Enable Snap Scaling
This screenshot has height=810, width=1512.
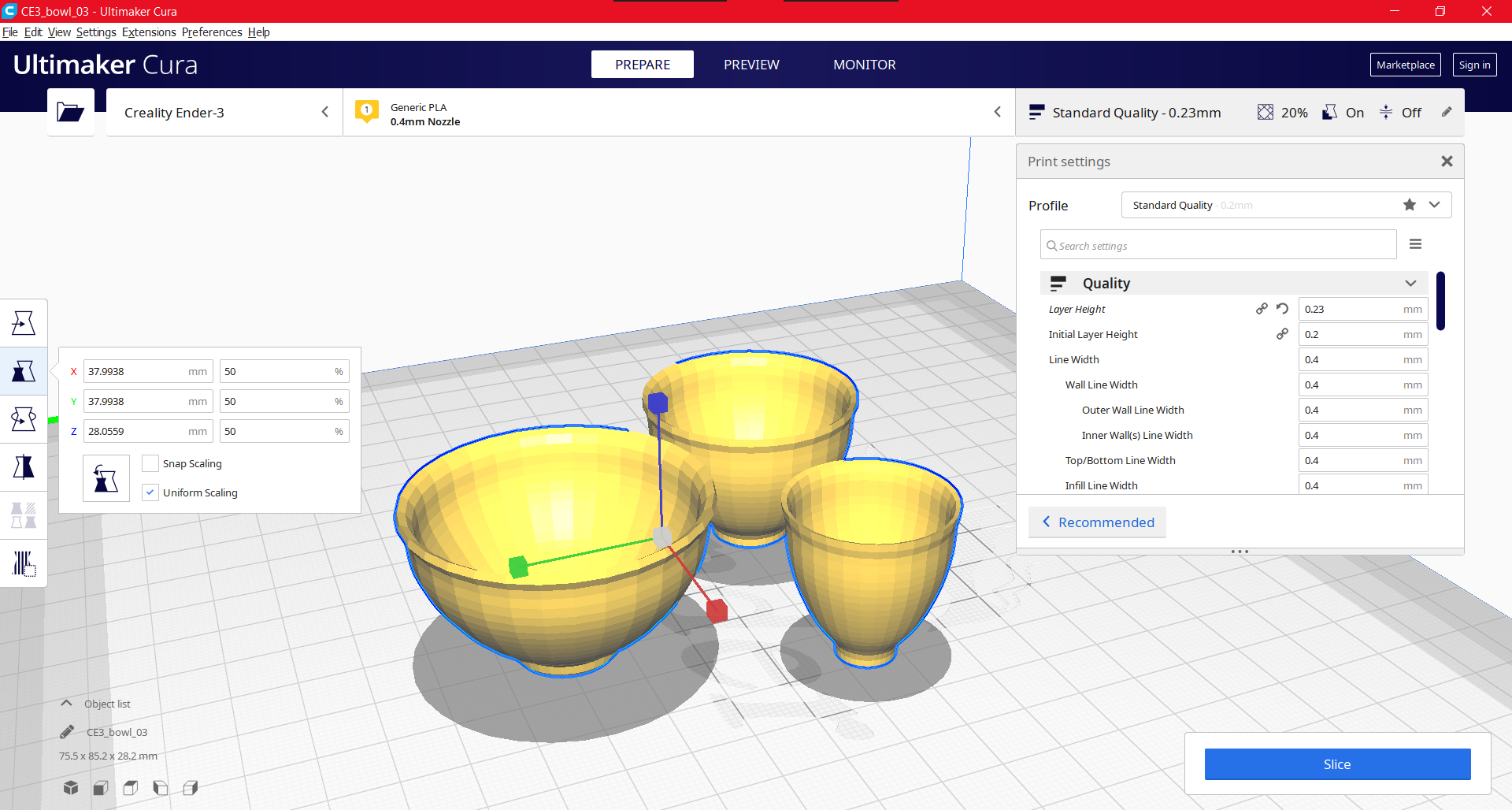150,463
